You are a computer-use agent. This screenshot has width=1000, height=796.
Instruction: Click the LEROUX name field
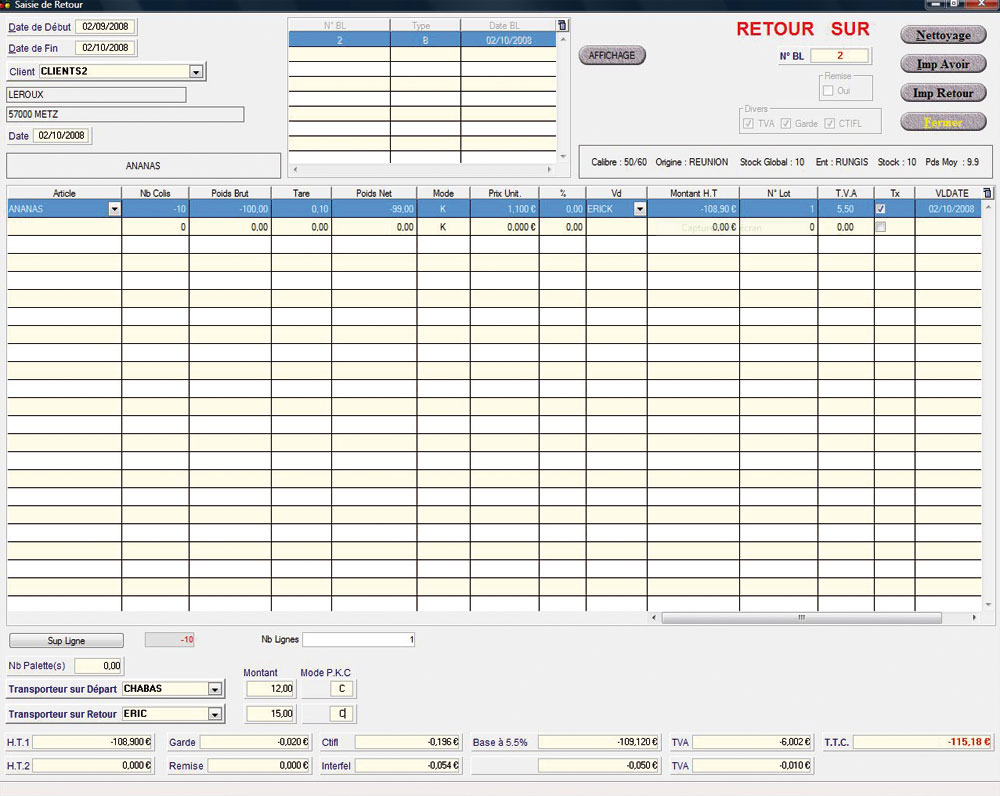[x=96, y=94]
